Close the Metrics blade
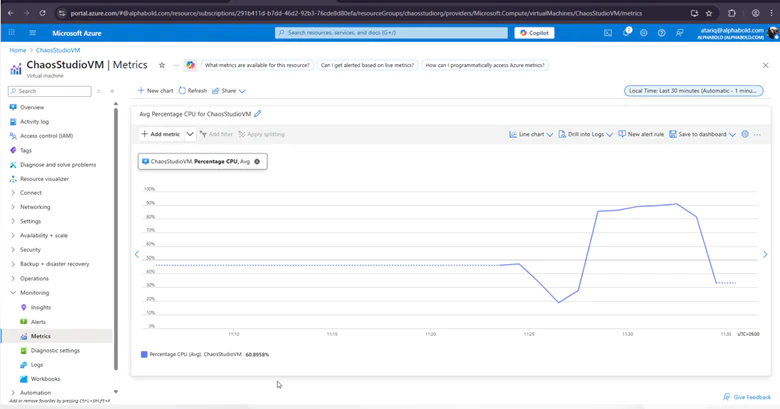 [766, 65]
